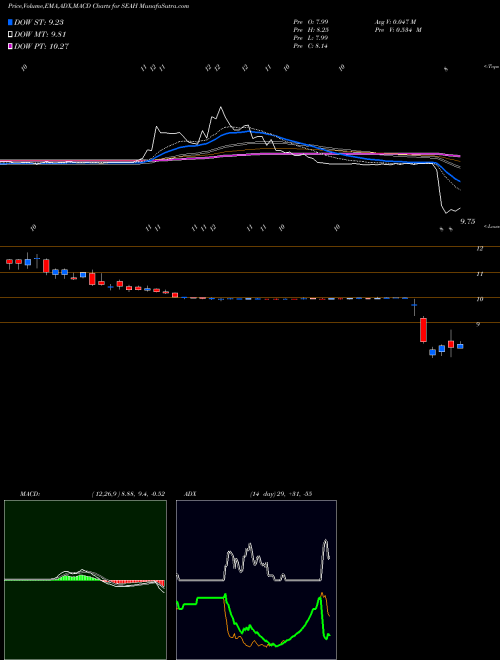Click the 'Pre L: 7.99' value
Screen dimensions: 500x660
tap(311, 38)
